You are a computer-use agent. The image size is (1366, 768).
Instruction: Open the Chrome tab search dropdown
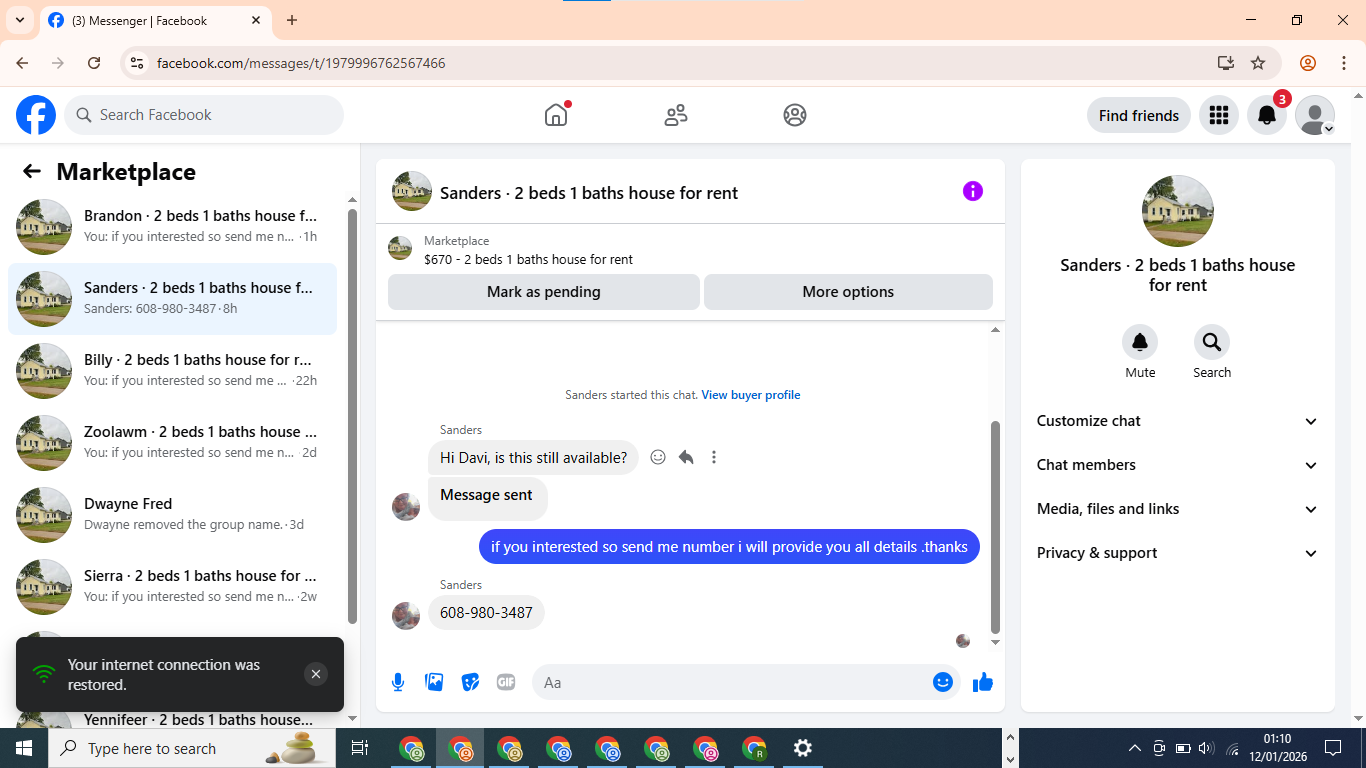(x=19, y=20)
